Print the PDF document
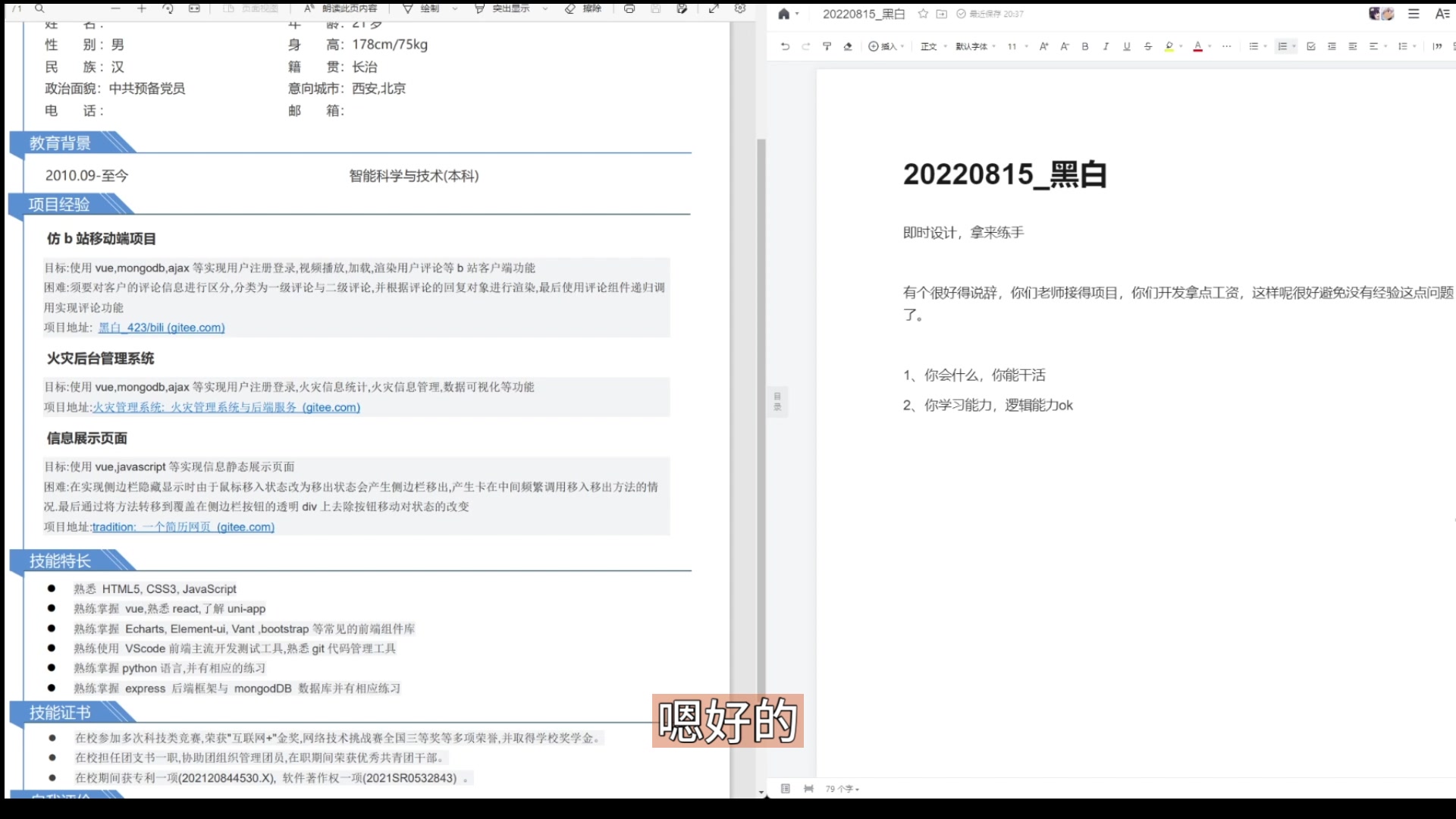 tap(629, 8)
